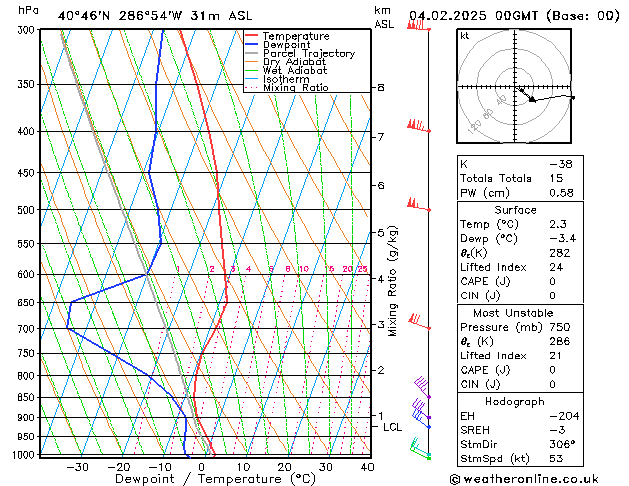Select the 500 pressure level label

pos(28,210)
